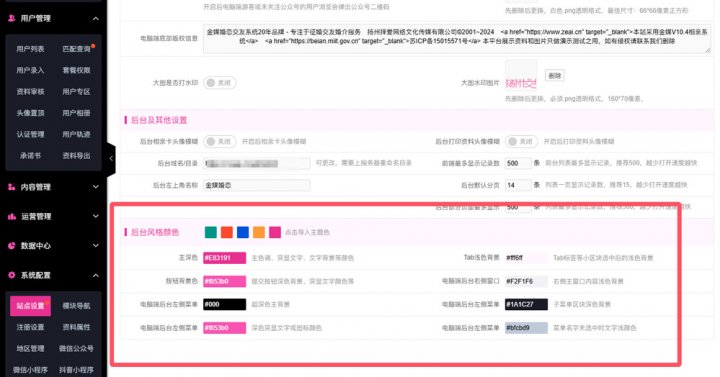Expand the 数据中心 menu chevron

point(96,246)
